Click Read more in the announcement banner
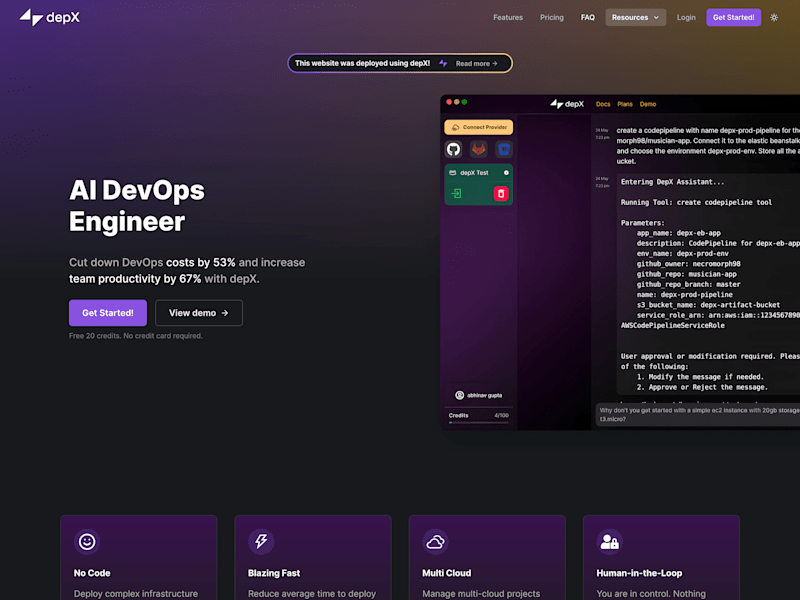Screen dimensions: 800x600 (x=477, y=64)
